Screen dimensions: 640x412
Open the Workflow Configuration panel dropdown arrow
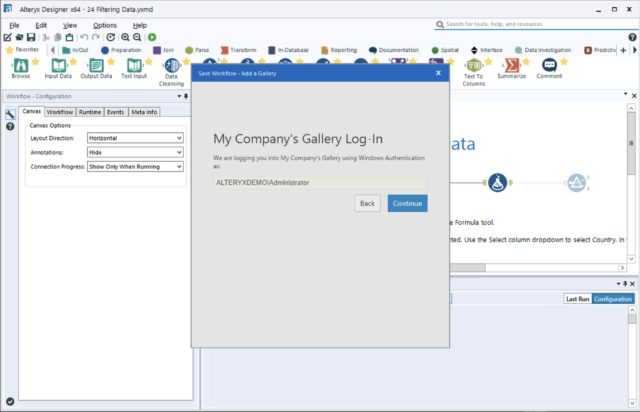click(x=179, y=96)
